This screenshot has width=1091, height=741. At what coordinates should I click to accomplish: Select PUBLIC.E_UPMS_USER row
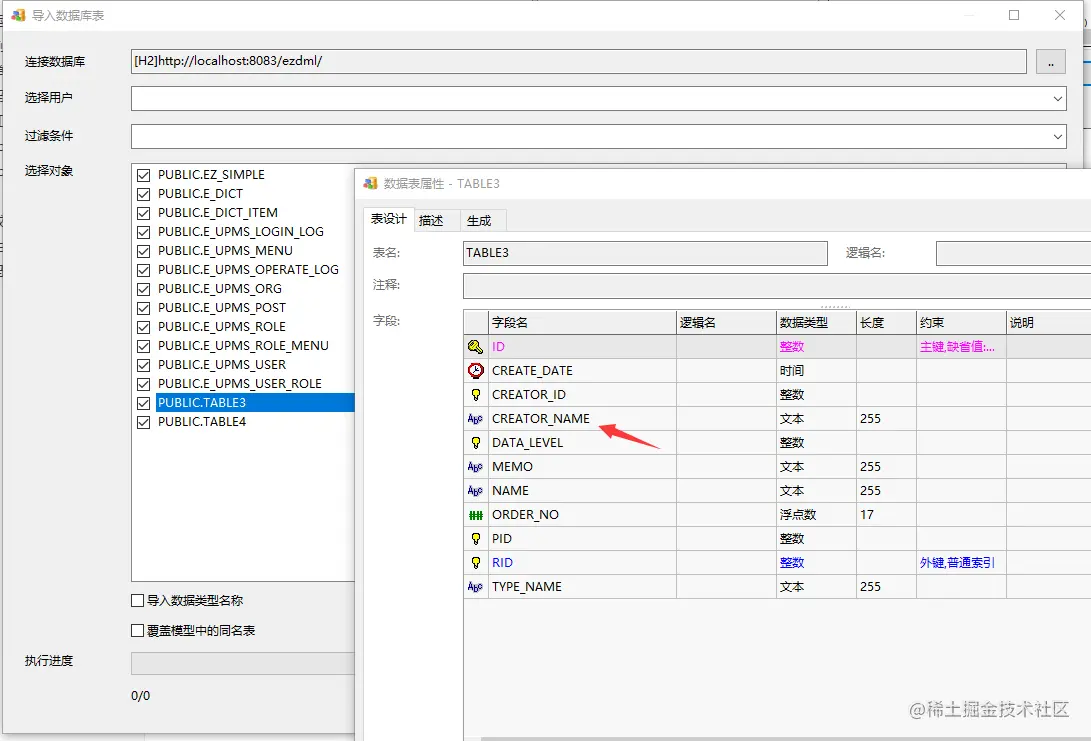[221, 365]
